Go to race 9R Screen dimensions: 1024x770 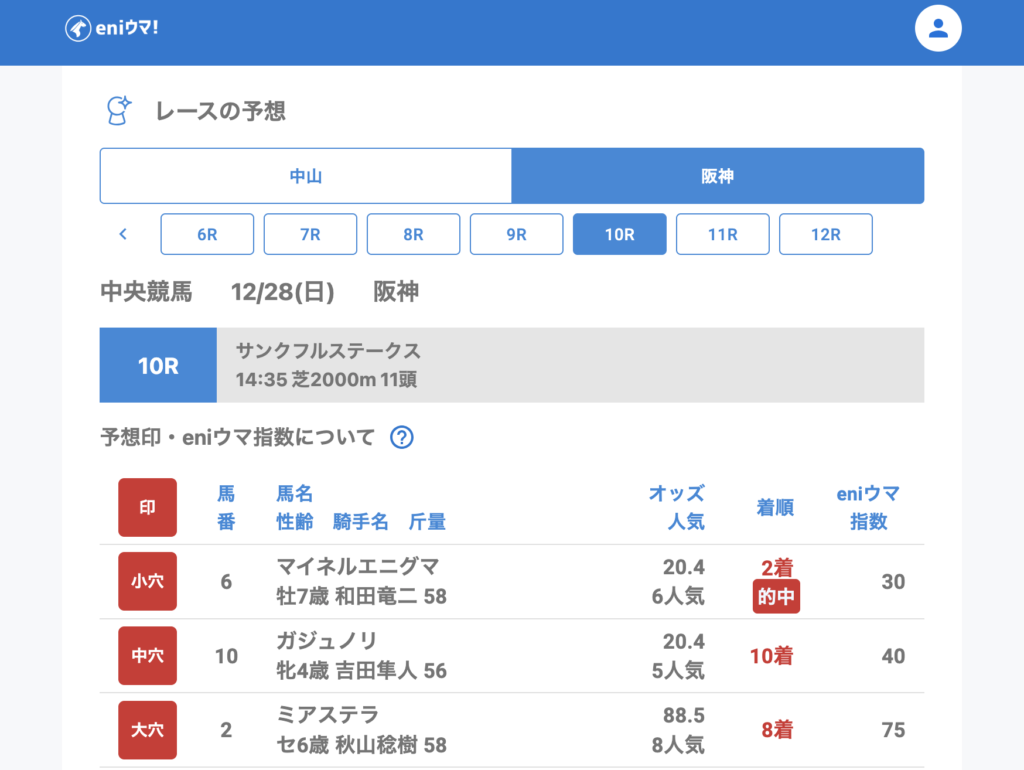(516, 234)
